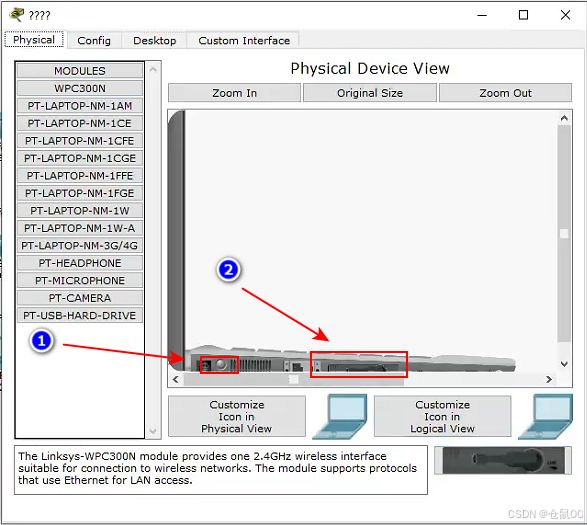Screen dimensions: 587x525
Task: Click device view scroll left arrow
Action: [176, 379]
